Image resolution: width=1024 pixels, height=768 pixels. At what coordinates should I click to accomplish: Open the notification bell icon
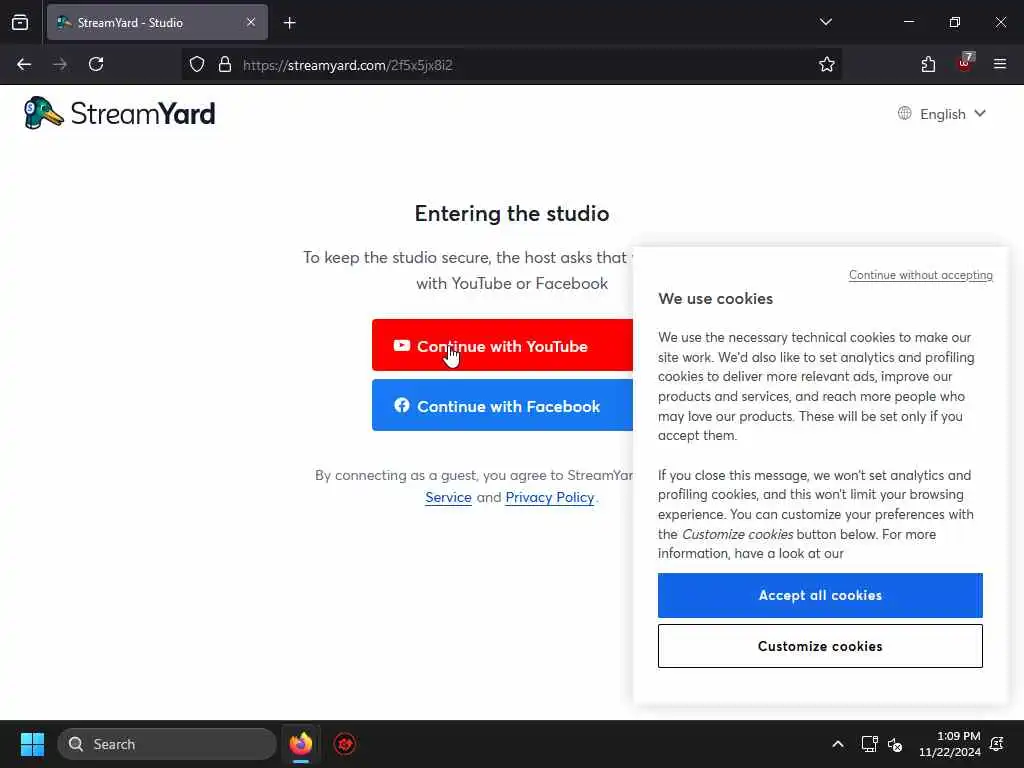pyautogui.click(x=997, y=744)
